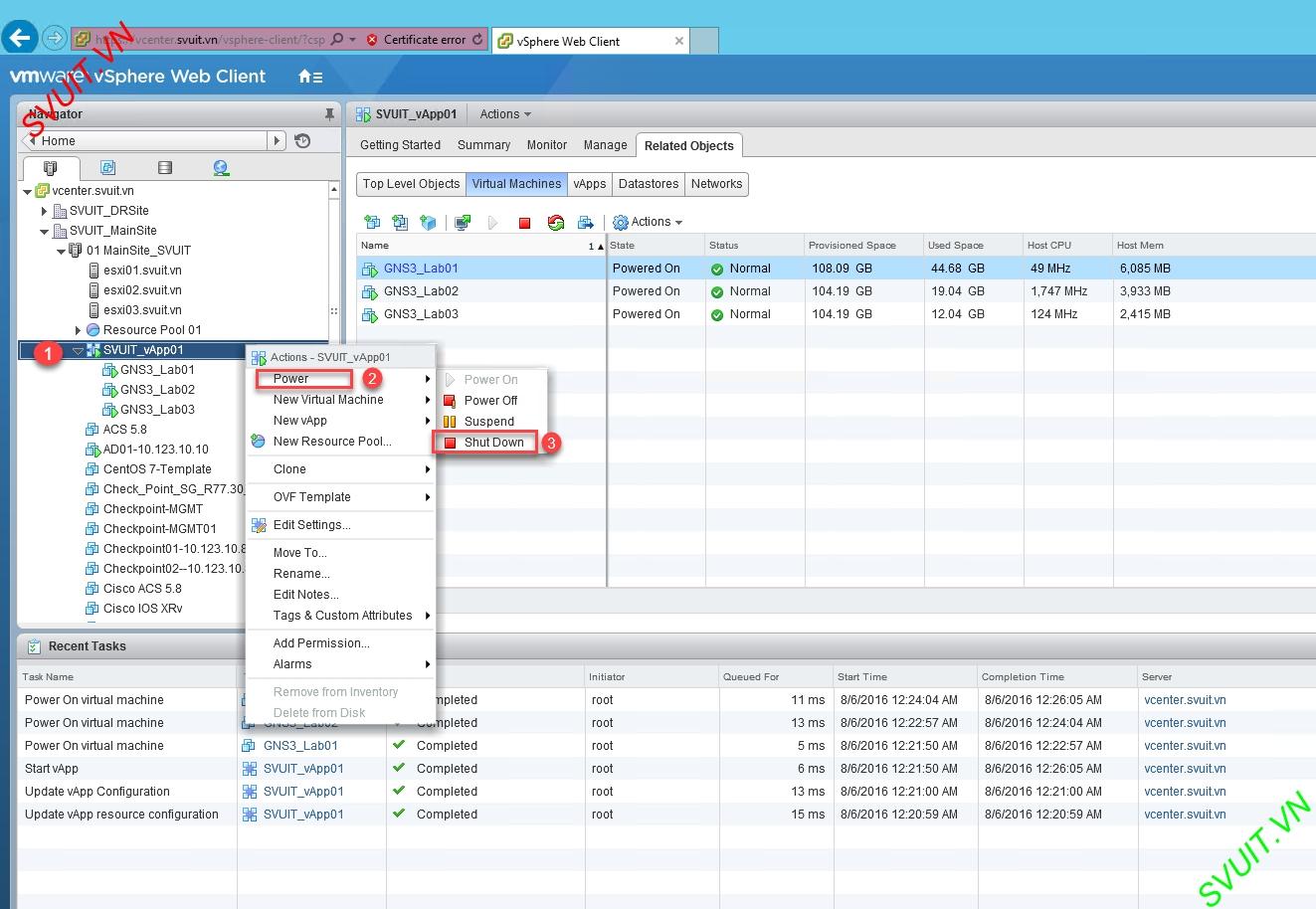Screen dimensions: 1316x909
Task: Sort VM table by Name column header
Action: (480, 246)
